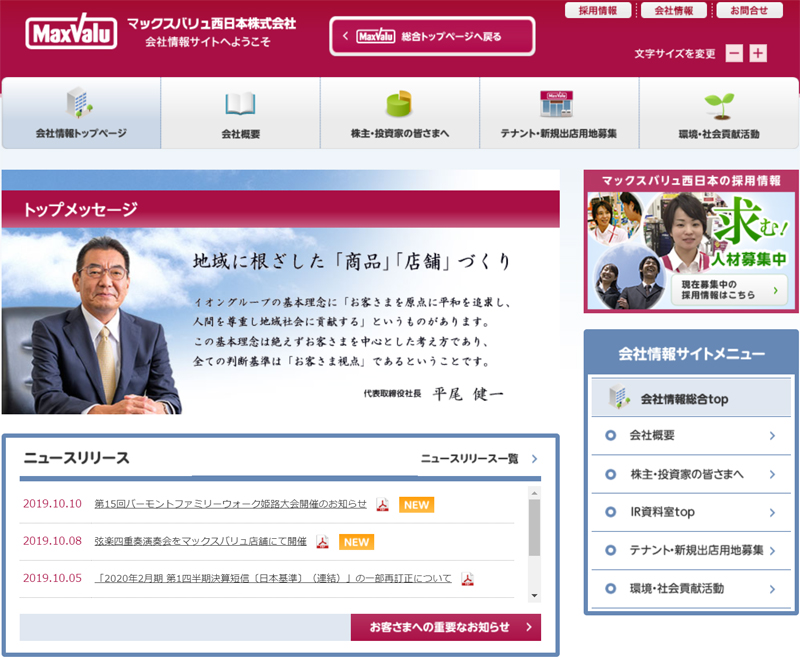
Task: Open PDF icon for 2019.10.05 news item
Action: [467, 579]
